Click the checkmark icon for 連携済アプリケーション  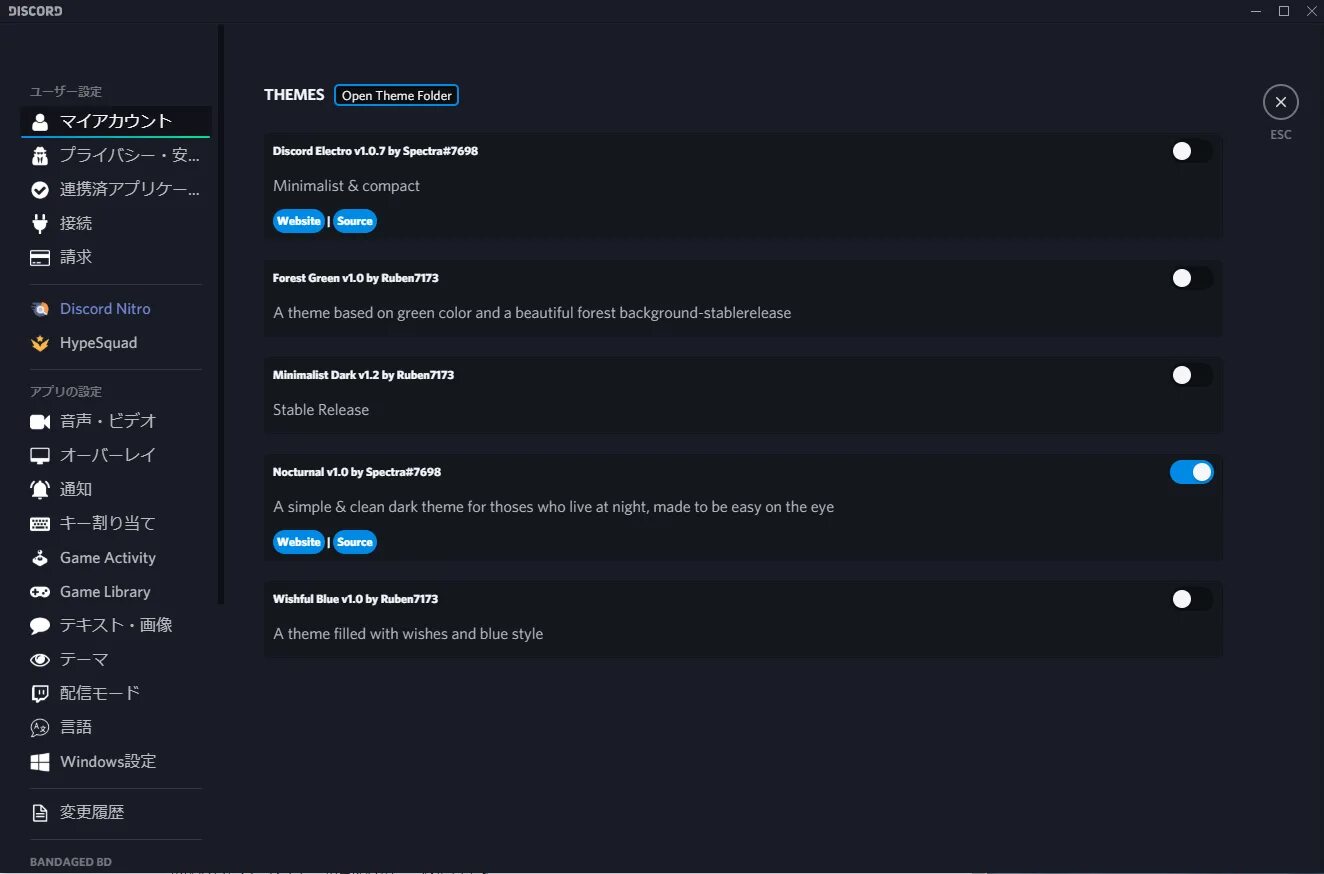coord(40,190)
